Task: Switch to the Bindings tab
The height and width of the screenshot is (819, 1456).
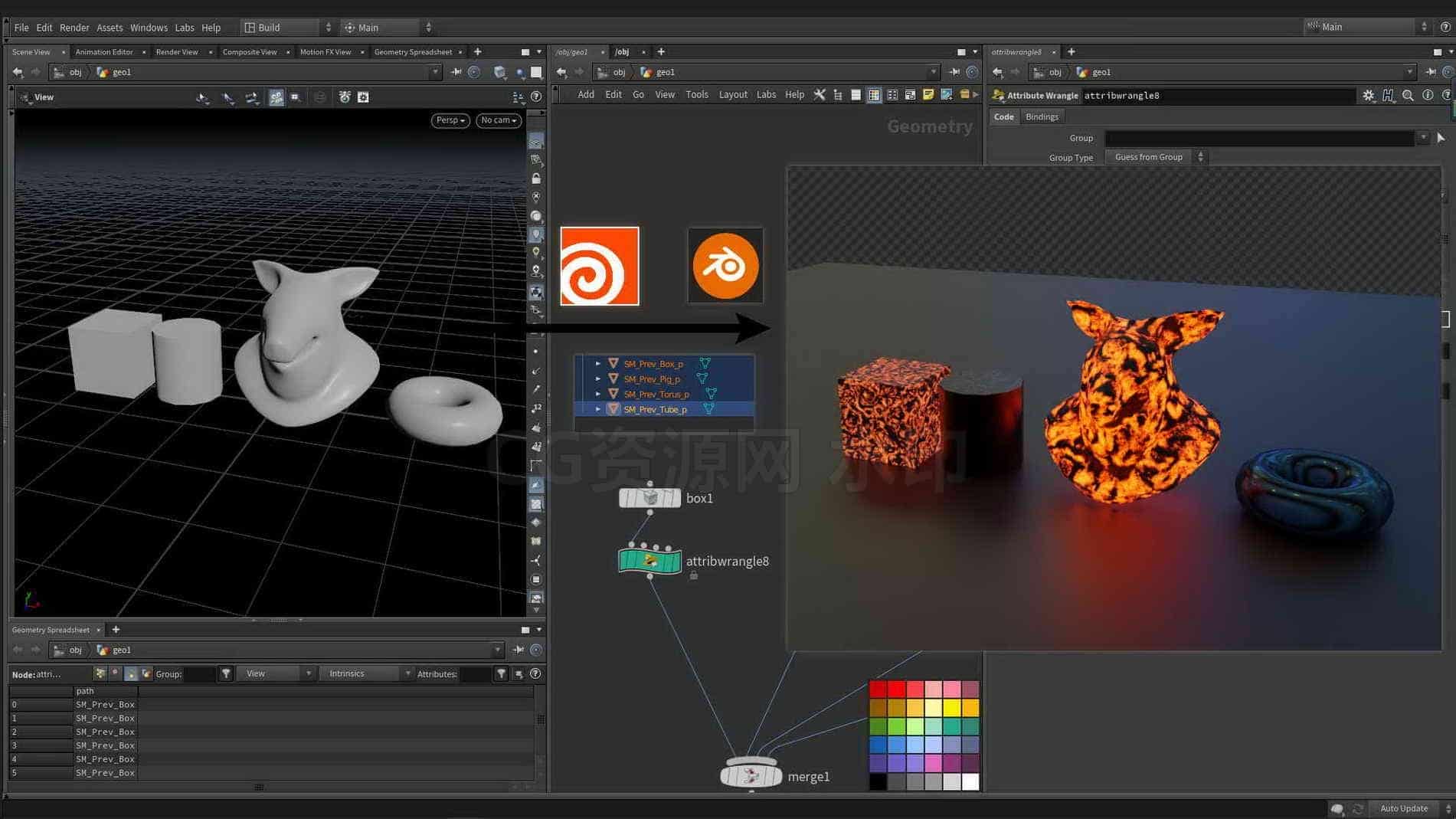Action: pos(1042,117)
